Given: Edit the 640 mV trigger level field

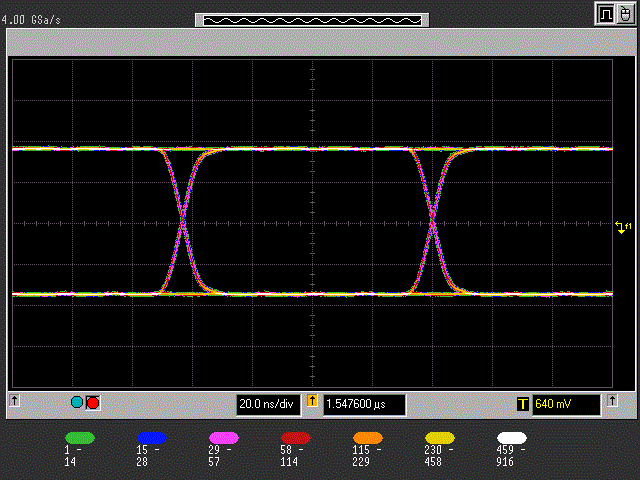Looking at the screenshot, I should pos(566,404).
